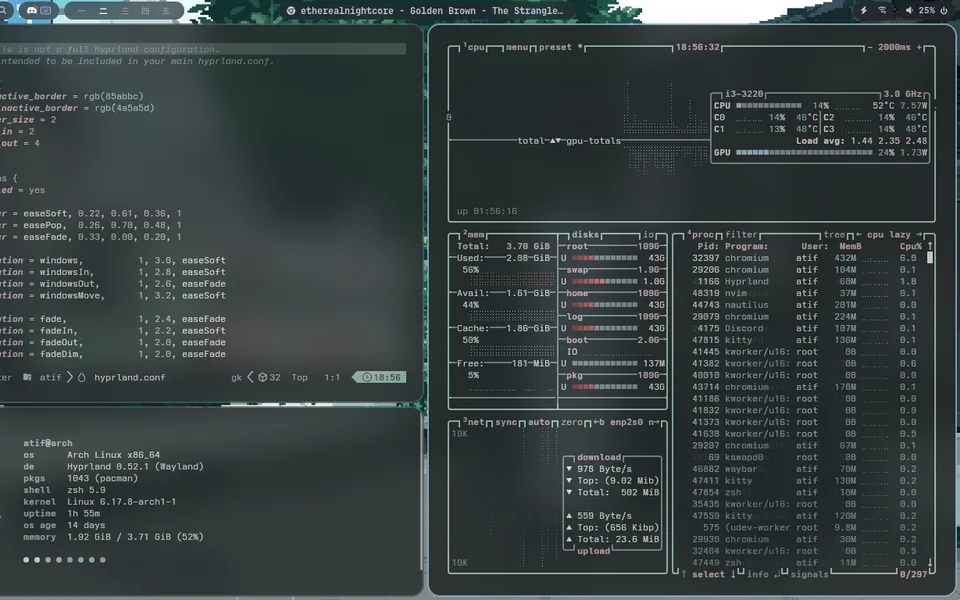Toggle net sync scaling
Image resolution: width=960 pixels, height=600 pixels.
(x=506, y=422)
